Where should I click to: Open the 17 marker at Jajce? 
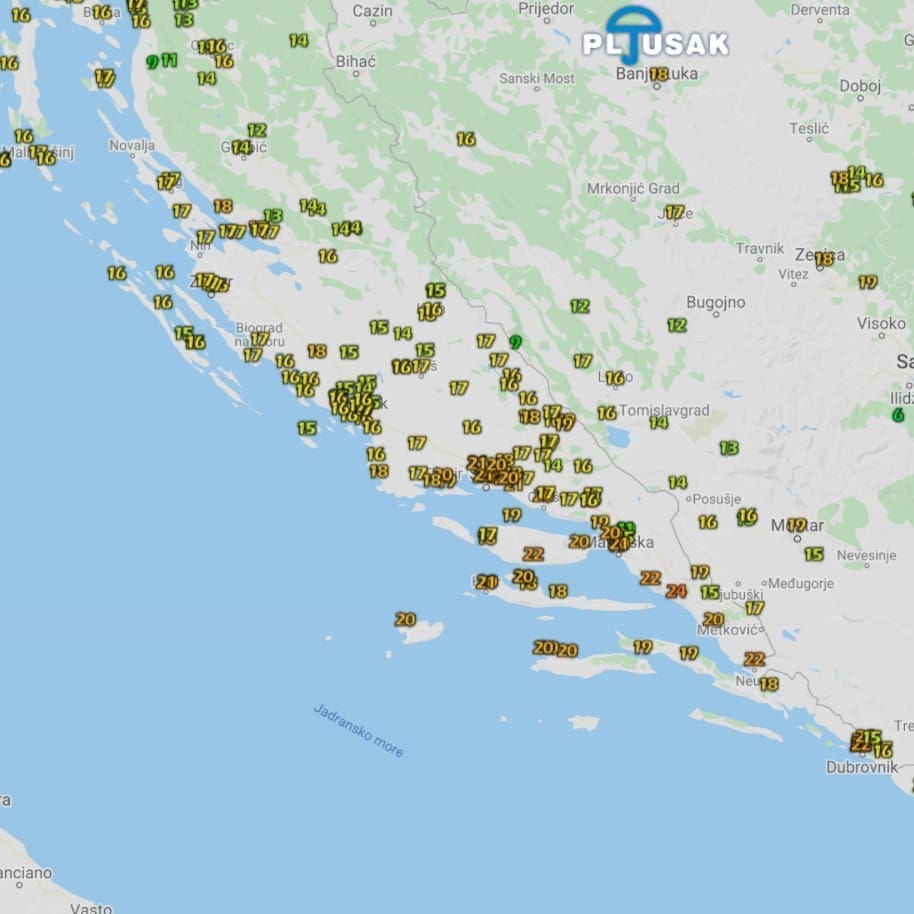(x=674, y=212)
